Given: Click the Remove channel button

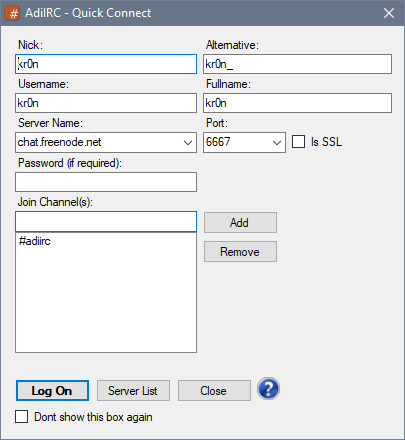Looking at the screenshot, I should (240, 252).
